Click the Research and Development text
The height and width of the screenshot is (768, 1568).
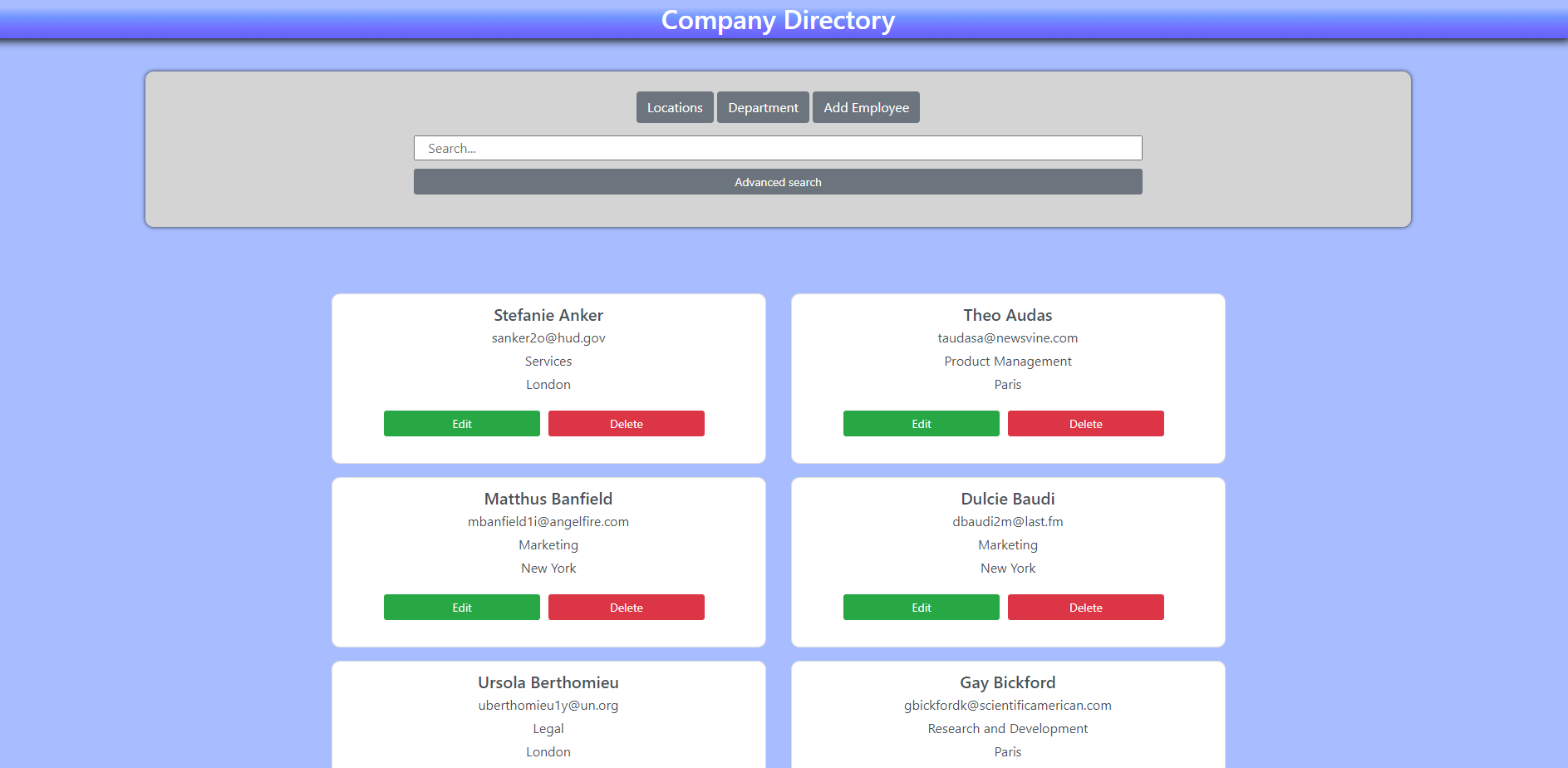coord(1008,729)
